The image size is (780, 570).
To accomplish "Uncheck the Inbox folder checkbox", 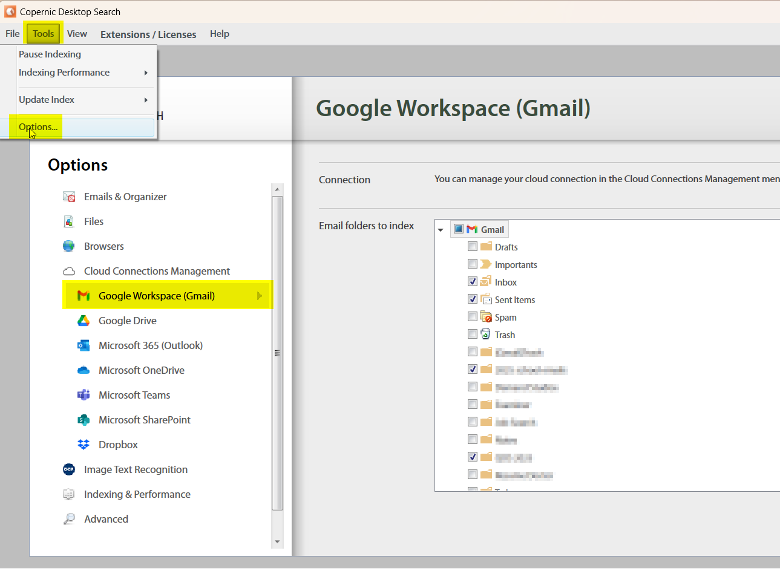I will [x=473, y=282].
